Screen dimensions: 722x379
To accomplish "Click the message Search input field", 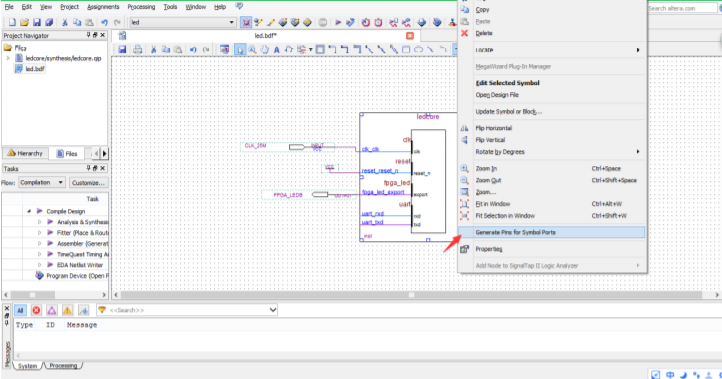I will point(186,310).
